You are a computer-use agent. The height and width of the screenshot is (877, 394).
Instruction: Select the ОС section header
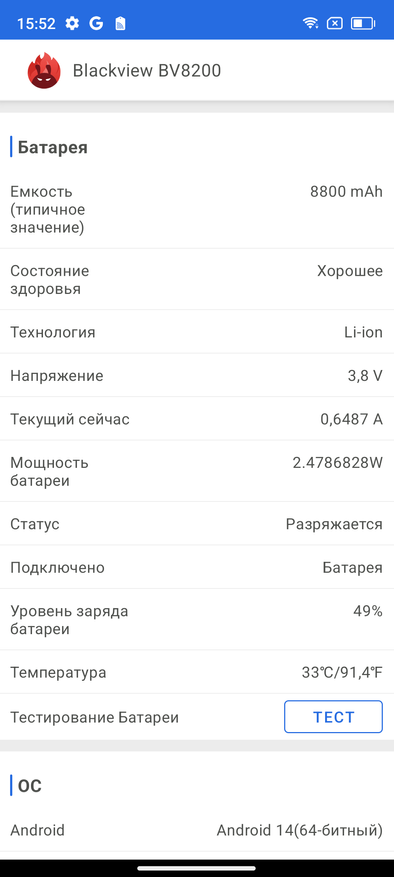click(30, 786)
